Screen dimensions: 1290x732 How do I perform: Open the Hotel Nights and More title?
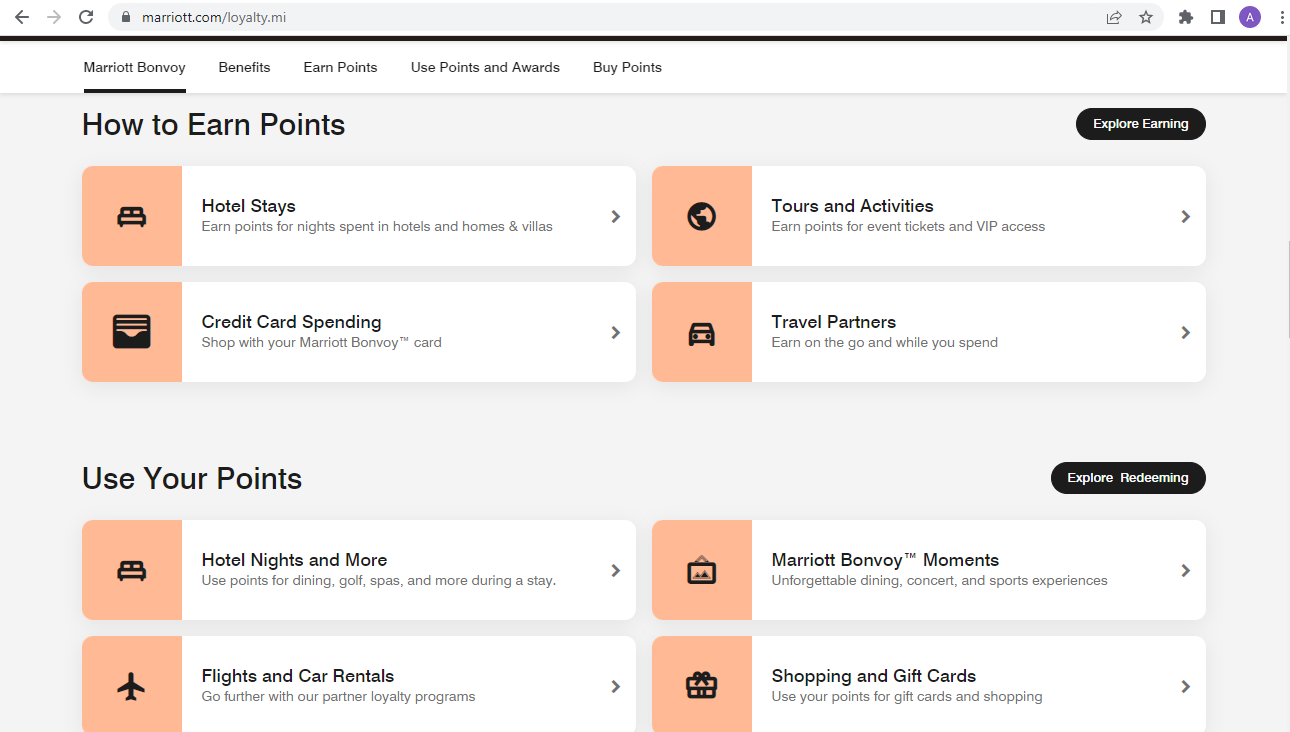tap(294, 560)
